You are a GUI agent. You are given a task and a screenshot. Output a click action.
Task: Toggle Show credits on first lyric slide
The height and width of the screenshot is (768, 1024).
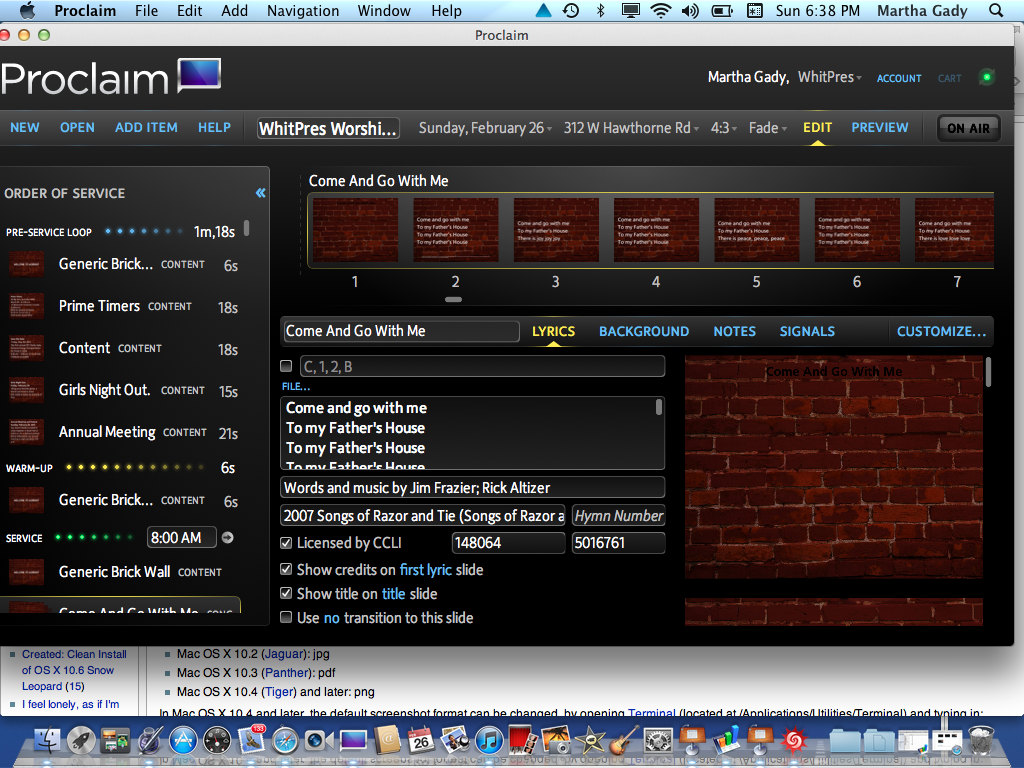(x=286, y=569)
